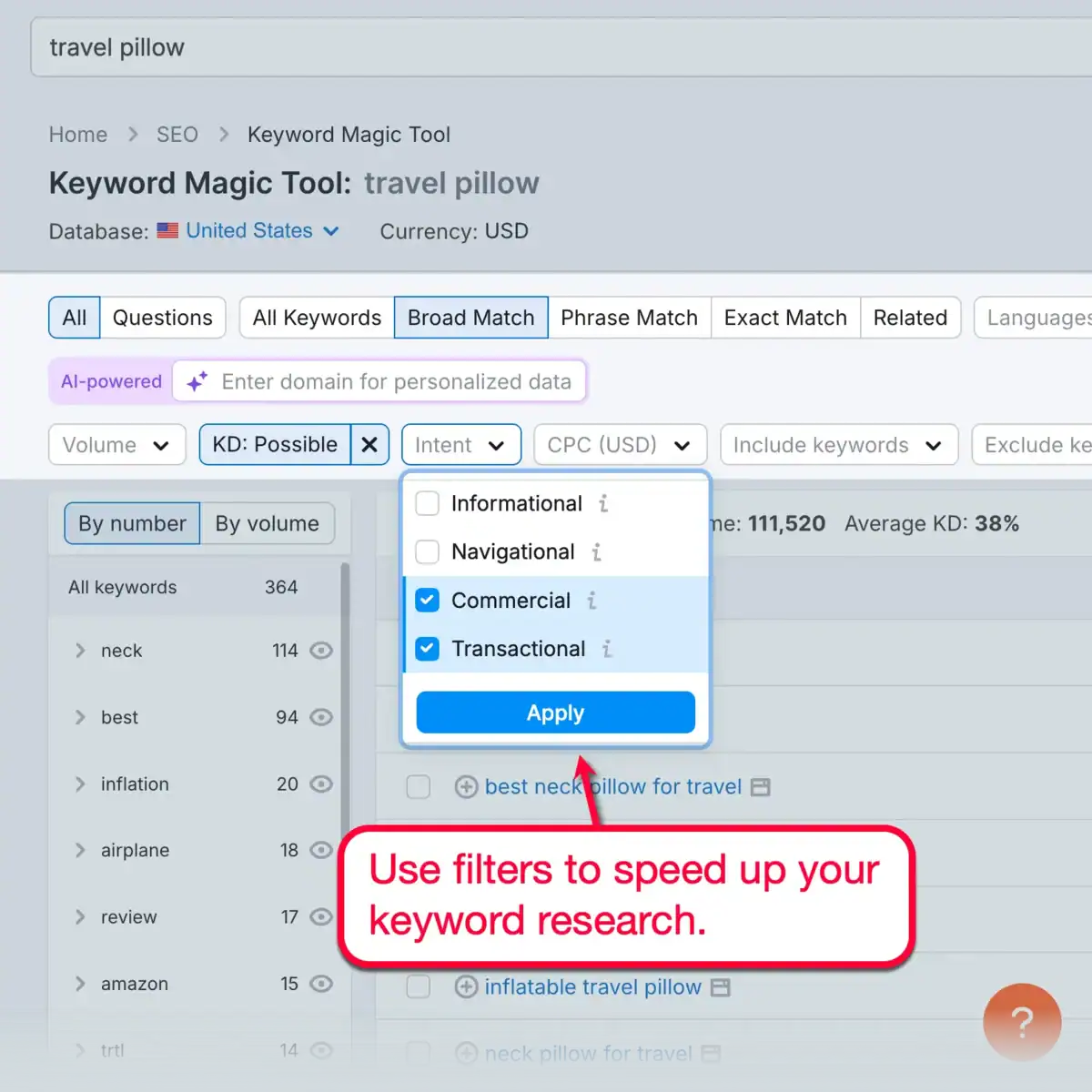Click the info icon beside Transactional intent
This screenshot has height=1092, width=1092.
(x=606, y=649)
